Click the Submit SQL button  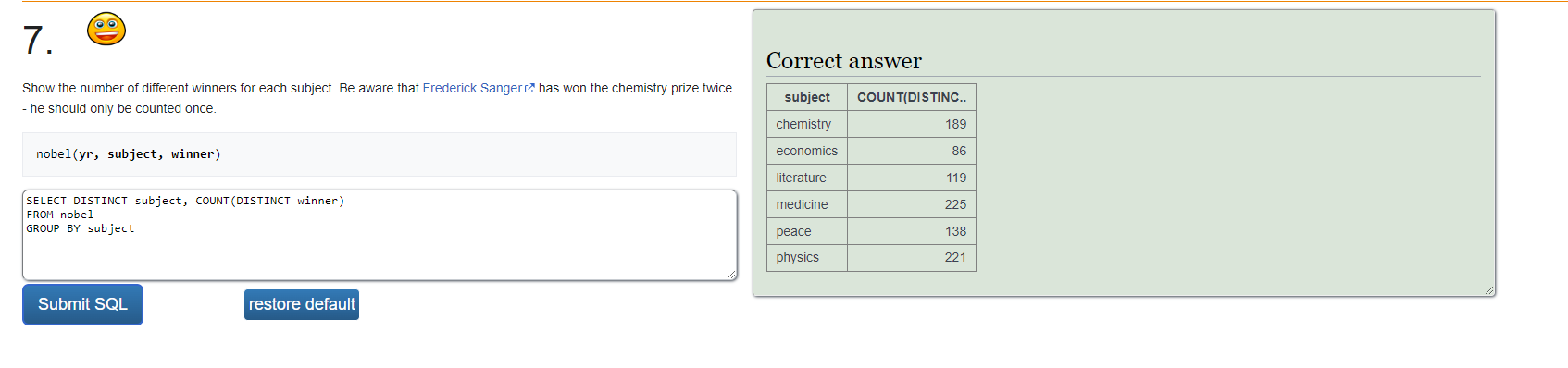point(82,304)
